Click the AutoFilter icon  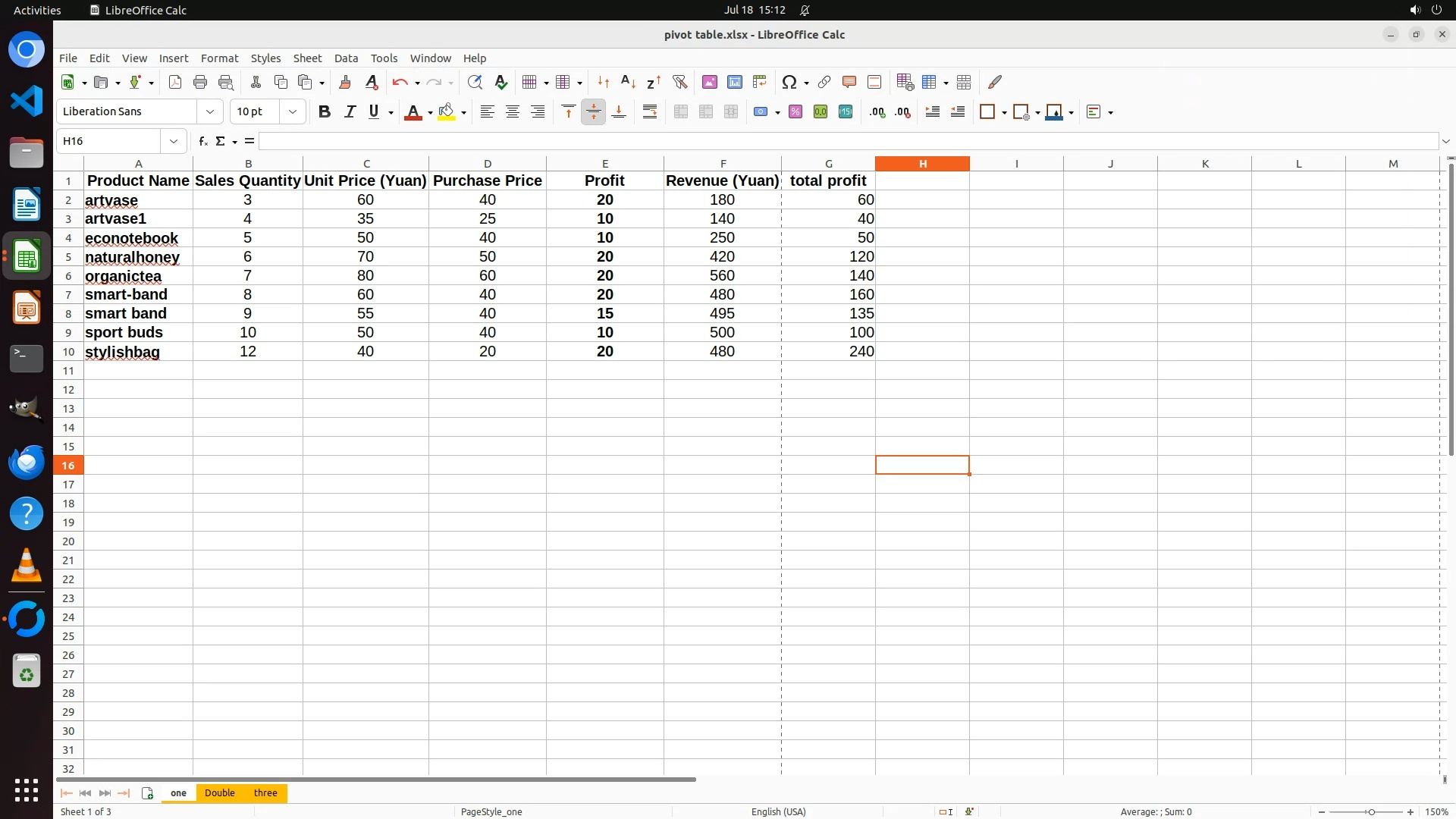tap(679, 82)
